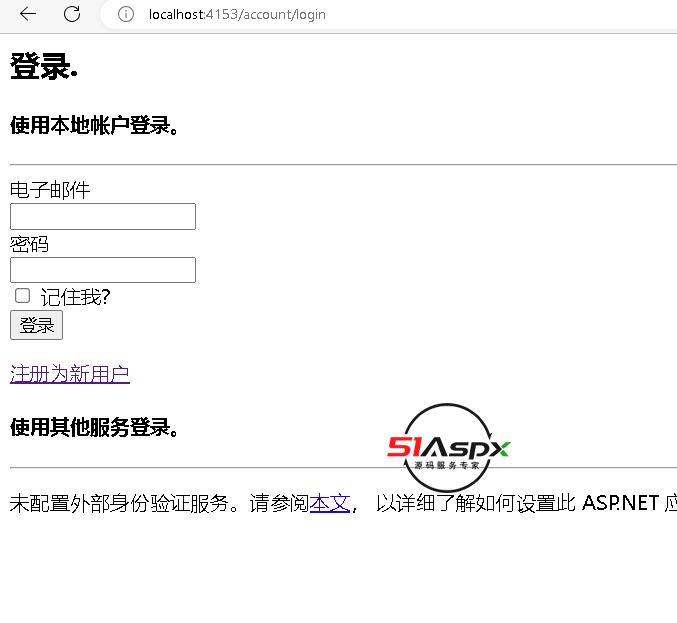
Task: Click the 电子邮件 field label
Action: point(50,190)
